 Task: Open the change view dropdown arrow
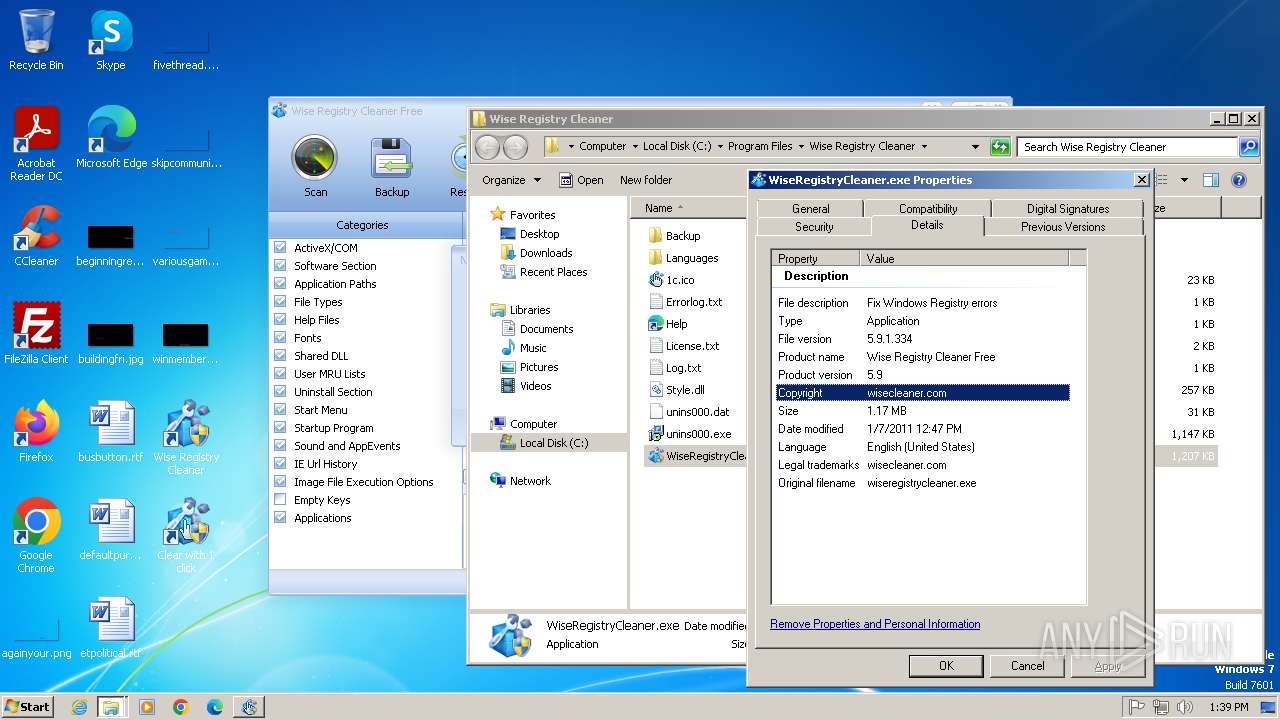click(x=1184, y=180)
